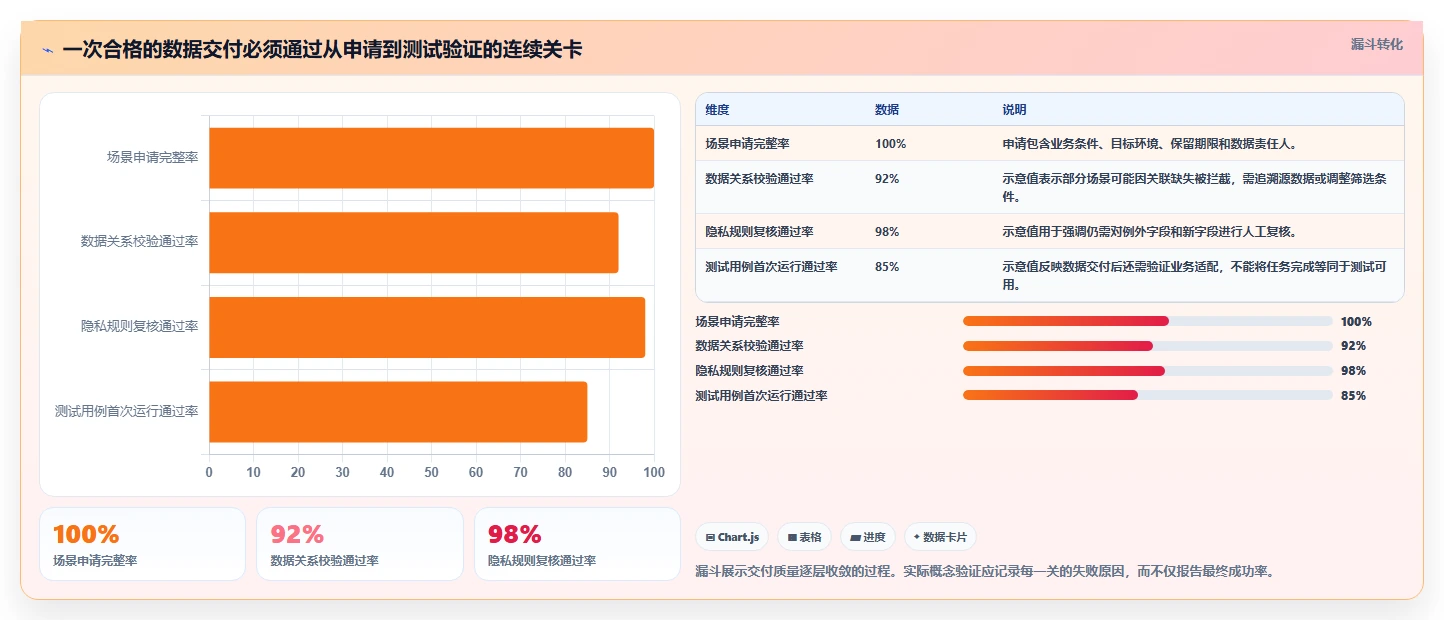Open the 98% 隐私规则复核通过率 stat card

[577, 544]
